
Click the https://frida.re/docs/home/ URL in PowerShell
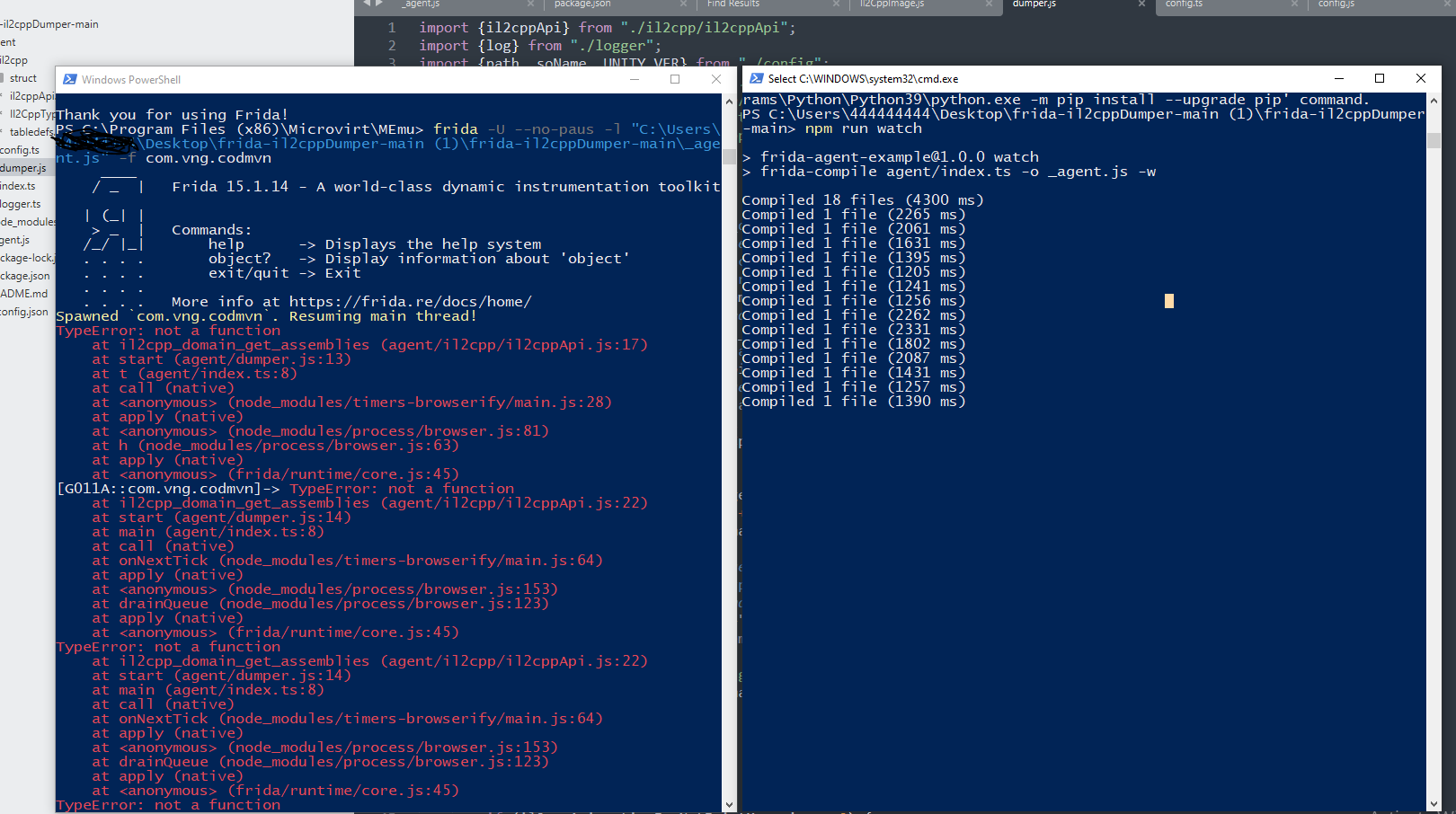(410, 302)
